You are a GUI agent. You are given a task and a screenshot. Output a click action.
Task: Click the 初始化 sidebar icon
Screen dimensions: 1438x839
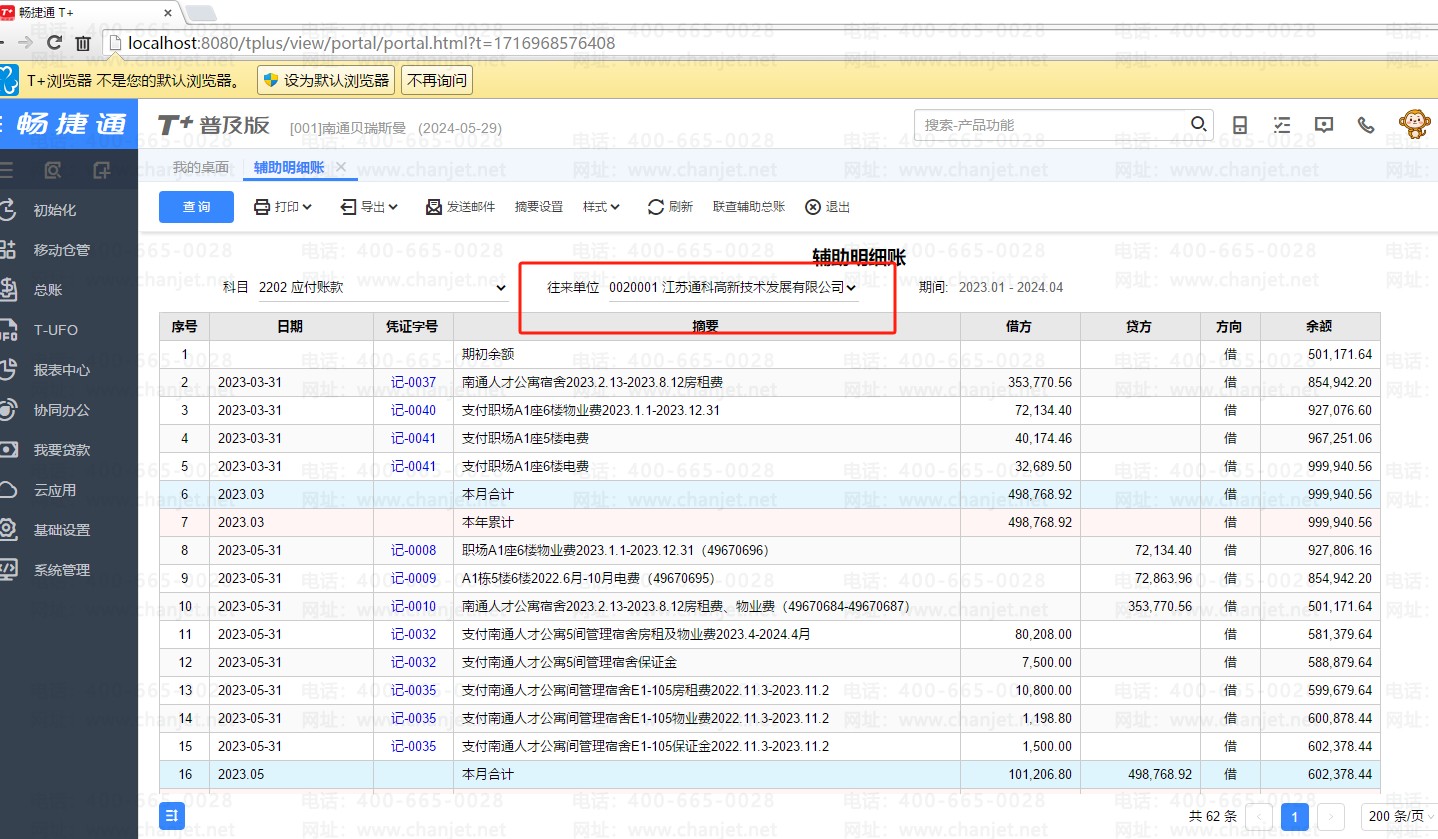click(8, 210)
